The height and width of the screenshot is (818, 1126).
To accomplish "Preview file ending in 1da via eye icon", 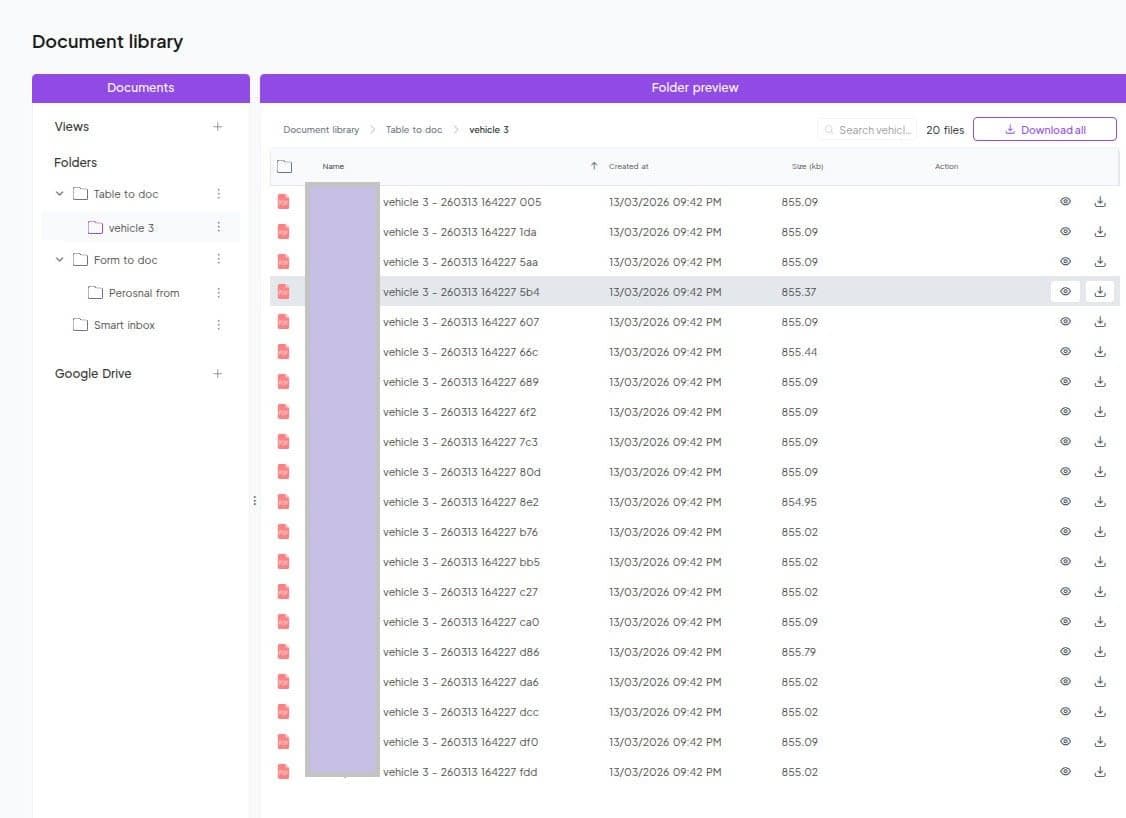I will point(1065,232).
